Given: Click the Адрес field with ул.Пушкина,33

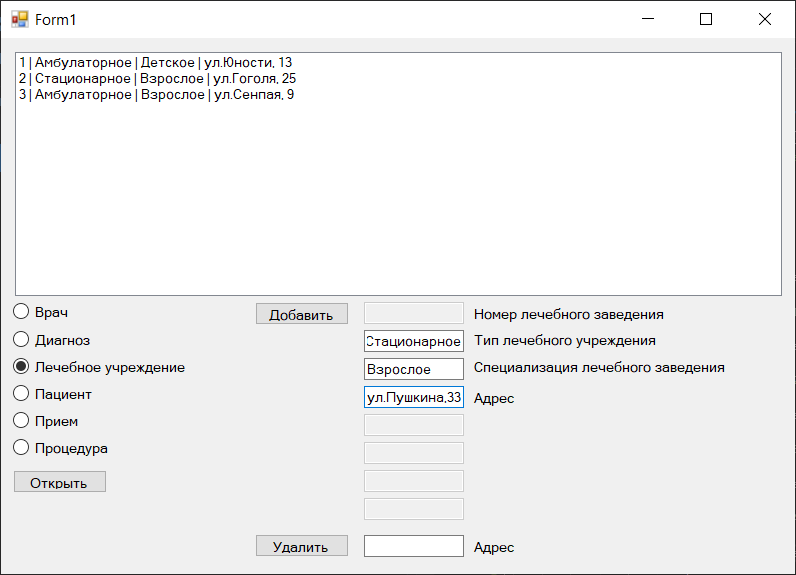Looking at the screenshot, I should (414, 397).
